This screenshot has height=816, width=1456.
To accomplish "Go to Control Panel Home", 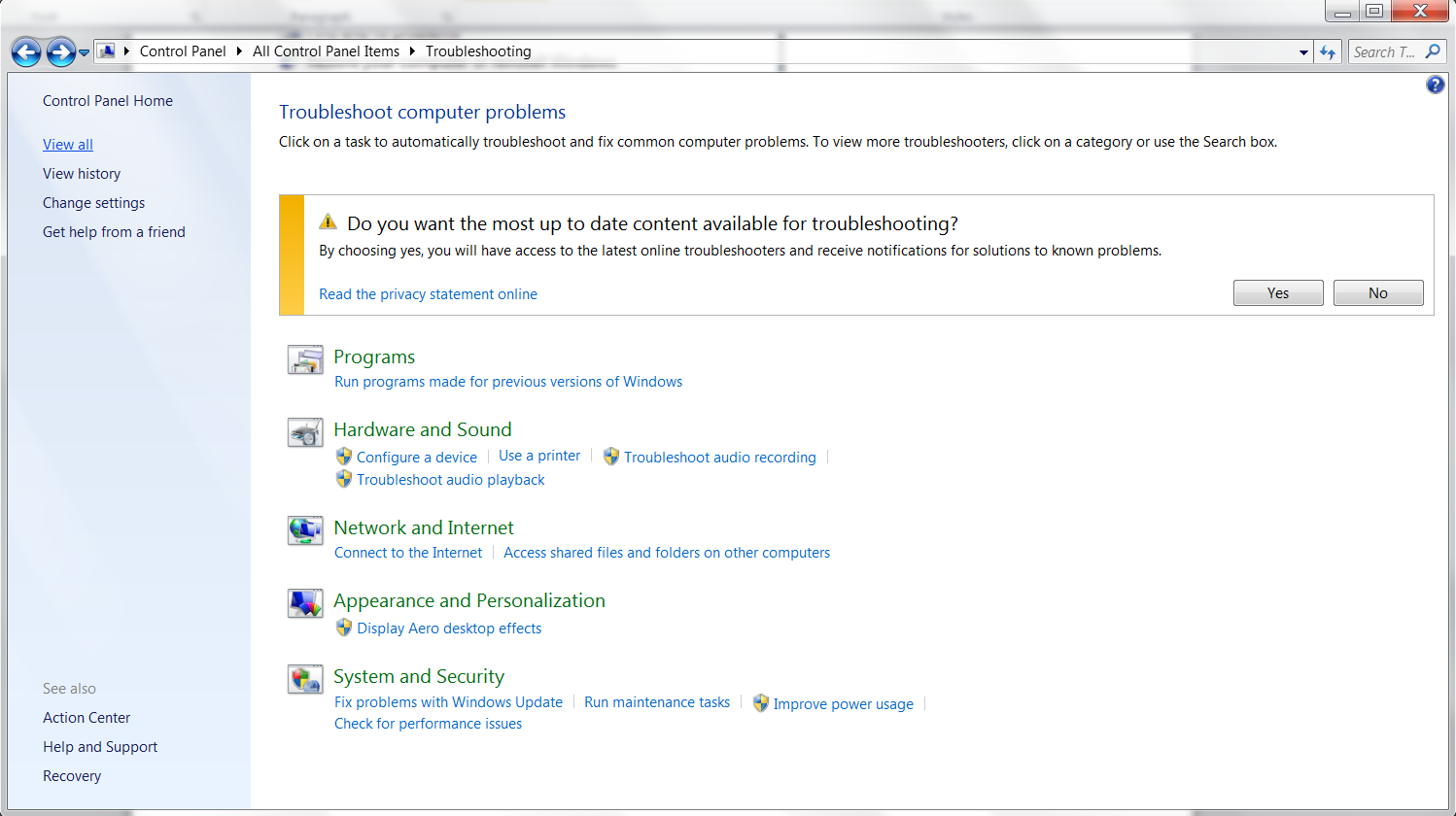I will [x=108, y=101].
